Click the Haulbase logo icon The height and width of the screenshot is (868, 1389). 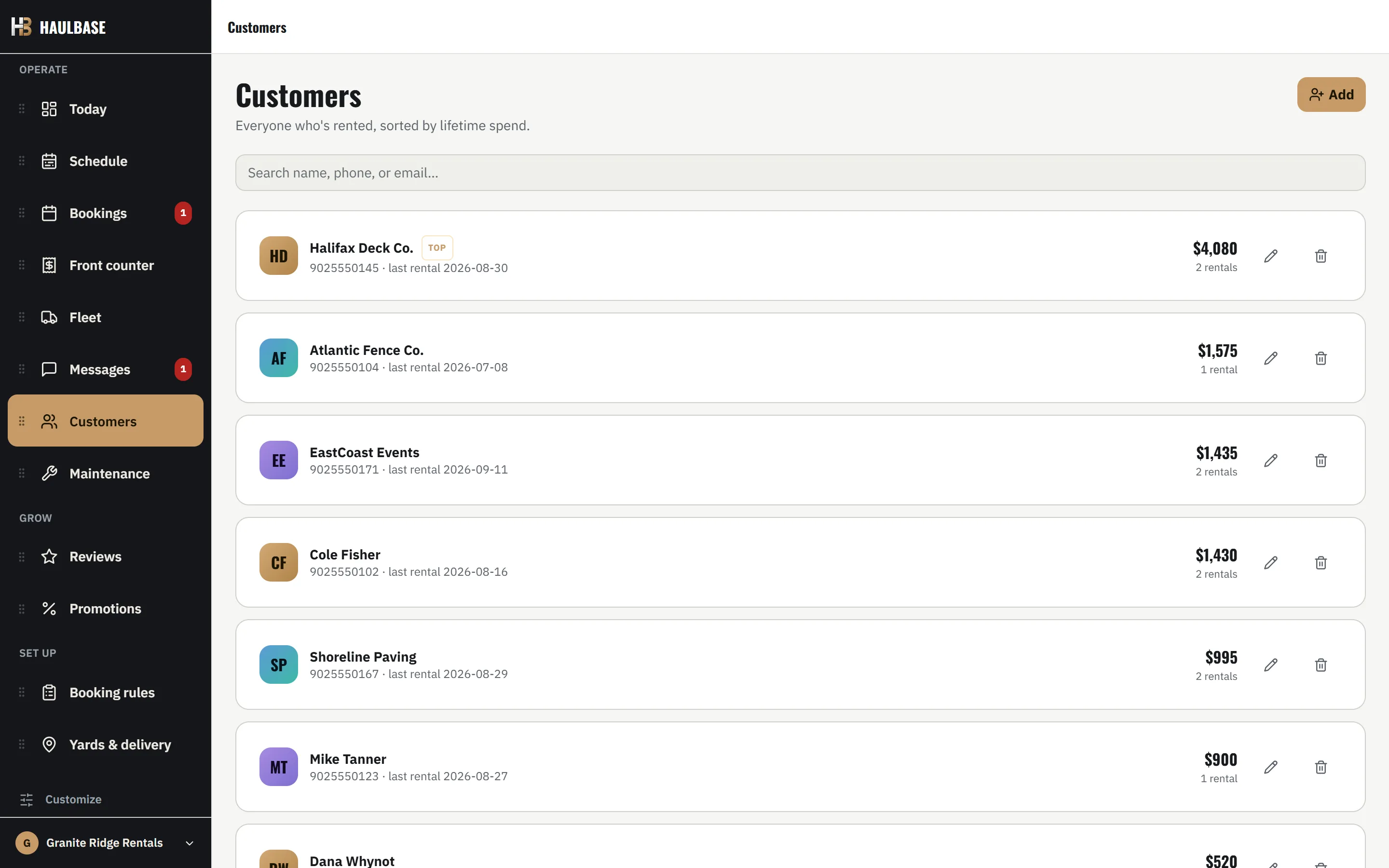21,27
